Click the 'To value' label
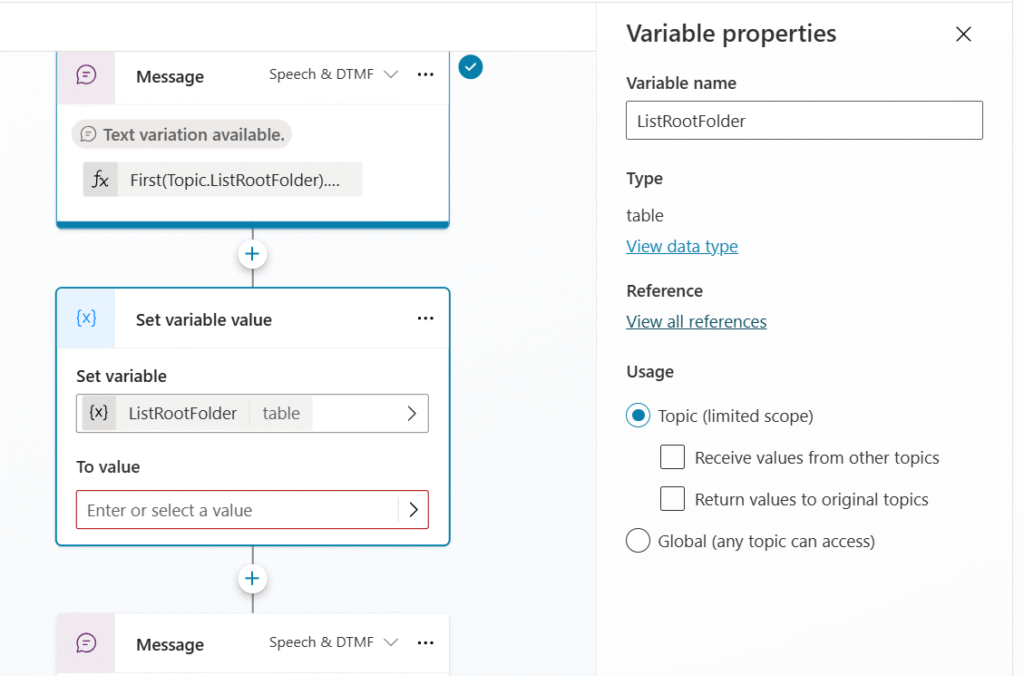Image resolution: width=1024 pixels, height=676 pixels. click(108, 467)
